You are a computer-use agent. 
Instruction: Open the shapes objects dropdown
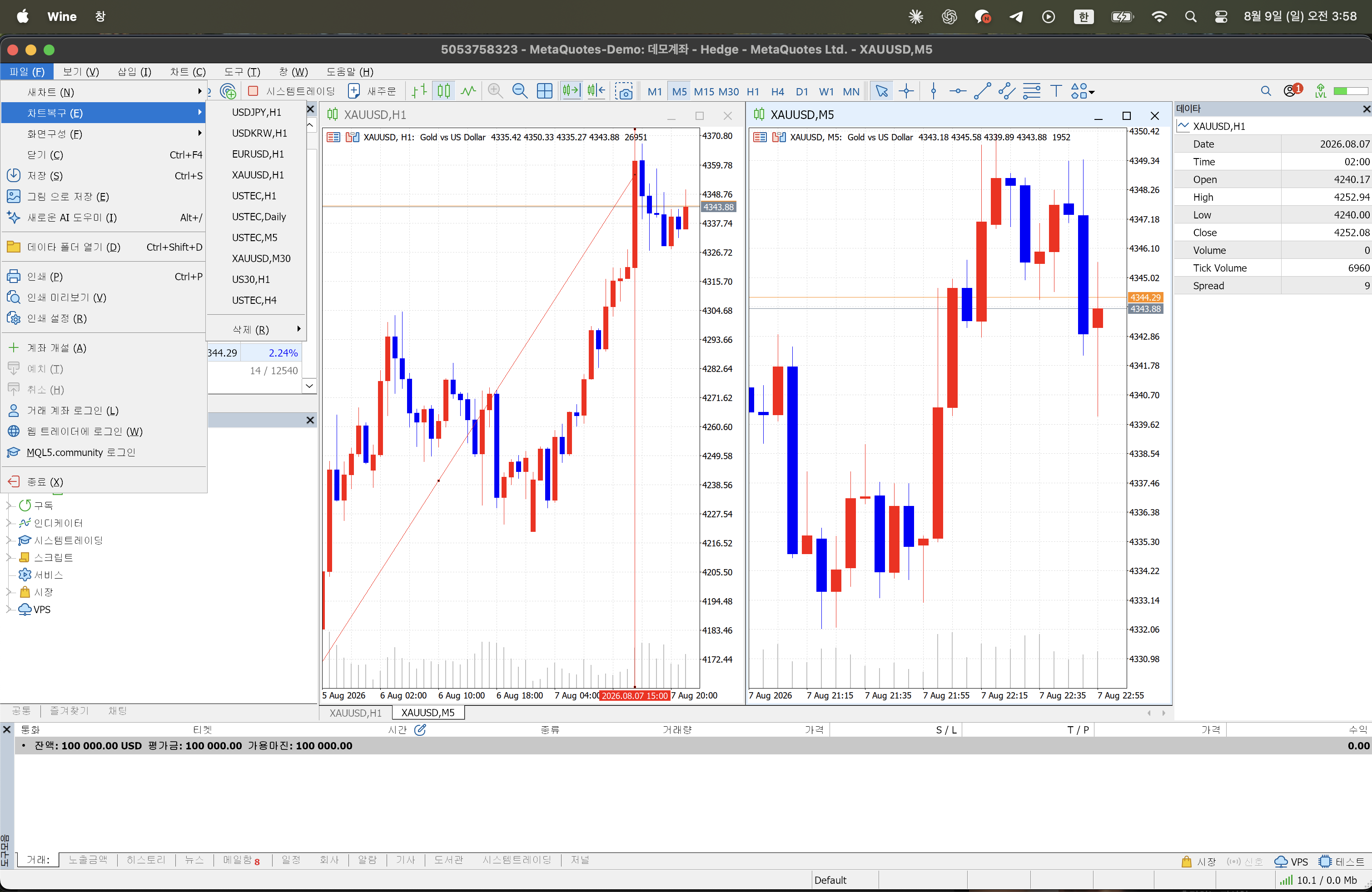1082,91
